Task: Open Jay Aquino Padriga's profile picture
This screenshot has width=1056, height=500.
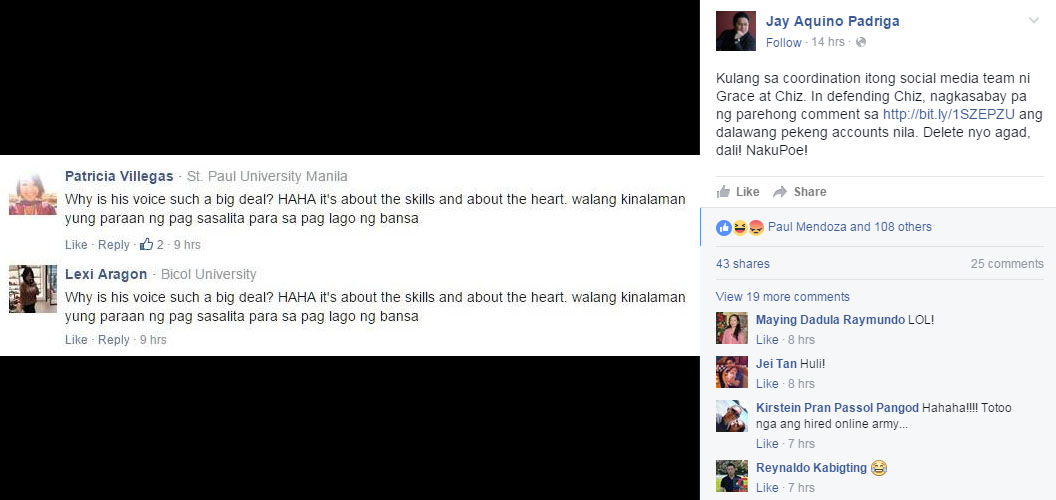Action: click(x=735, y=31)
